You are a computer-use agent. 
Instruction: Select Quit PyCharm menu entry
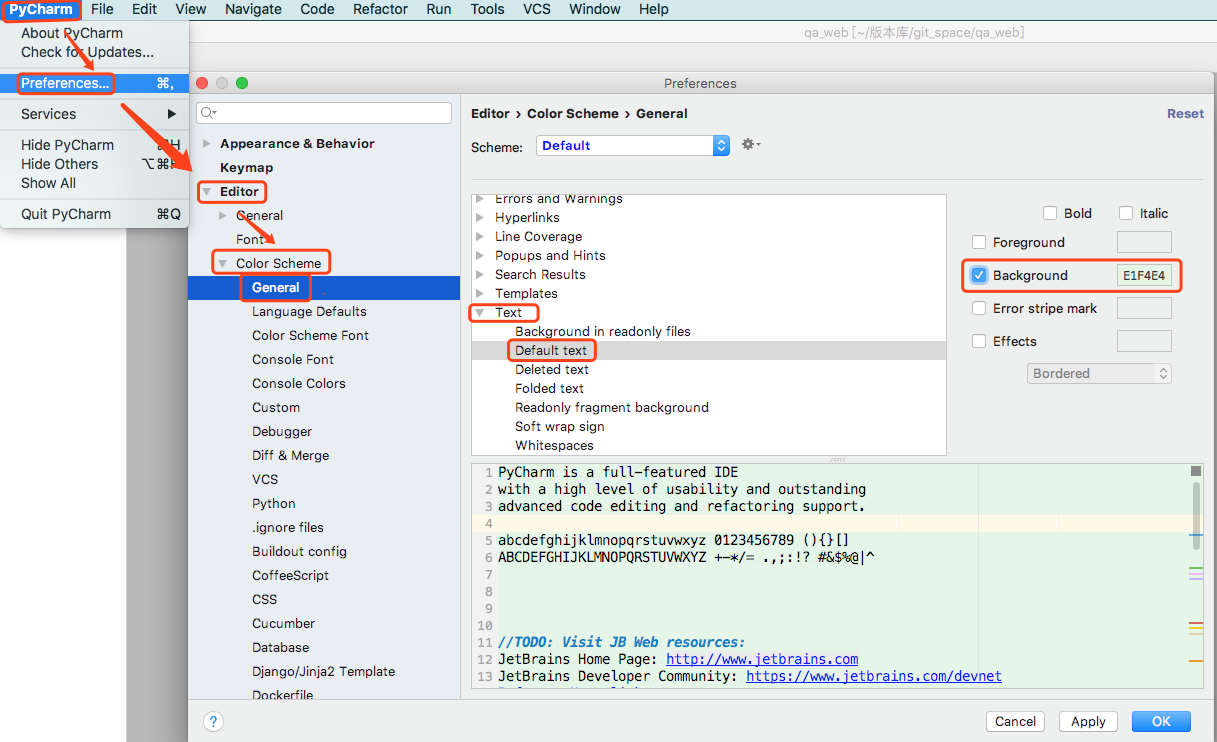[x=94, y=214]
